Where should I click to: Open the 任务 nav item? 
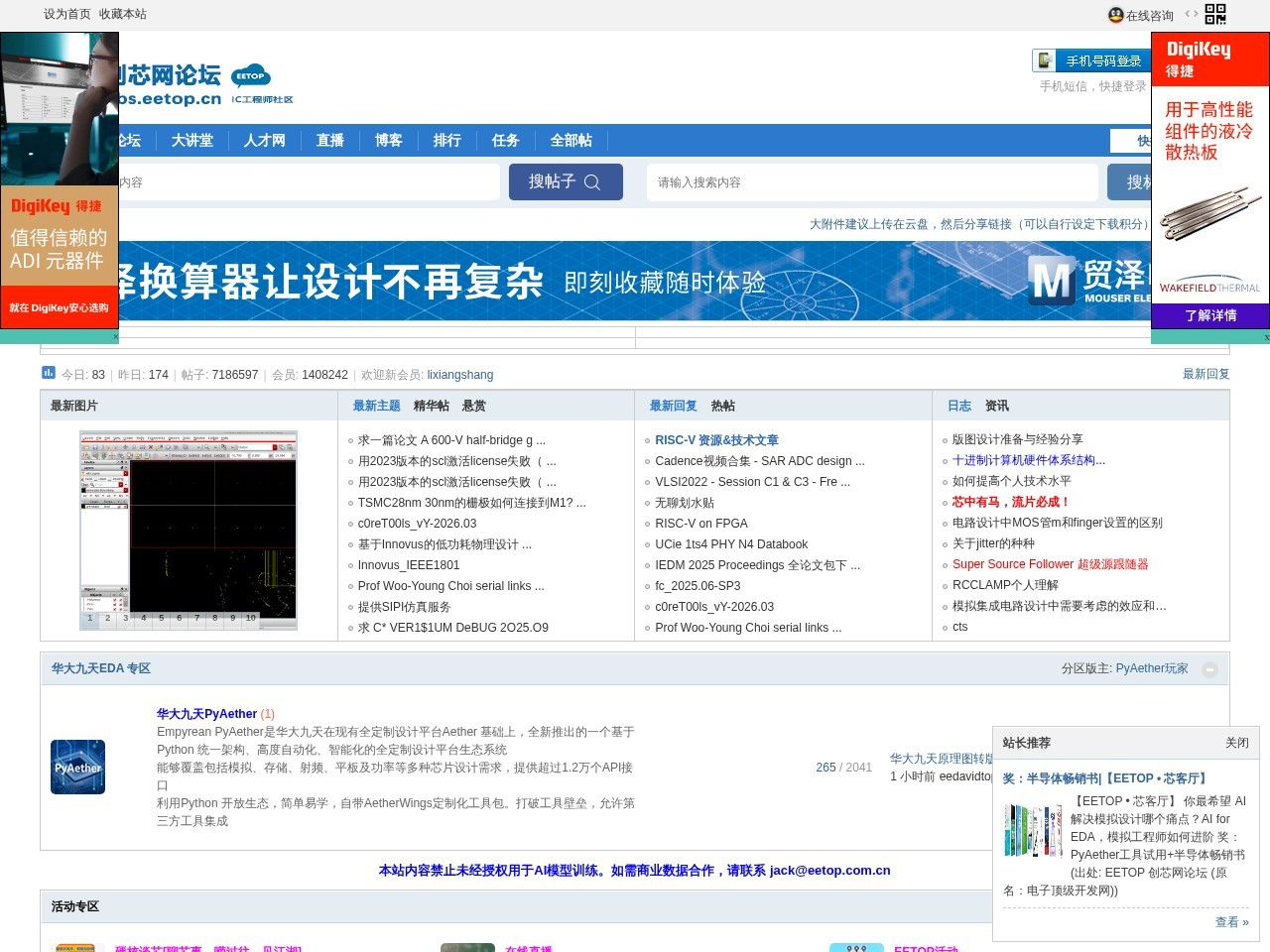[x=506, y=141]
